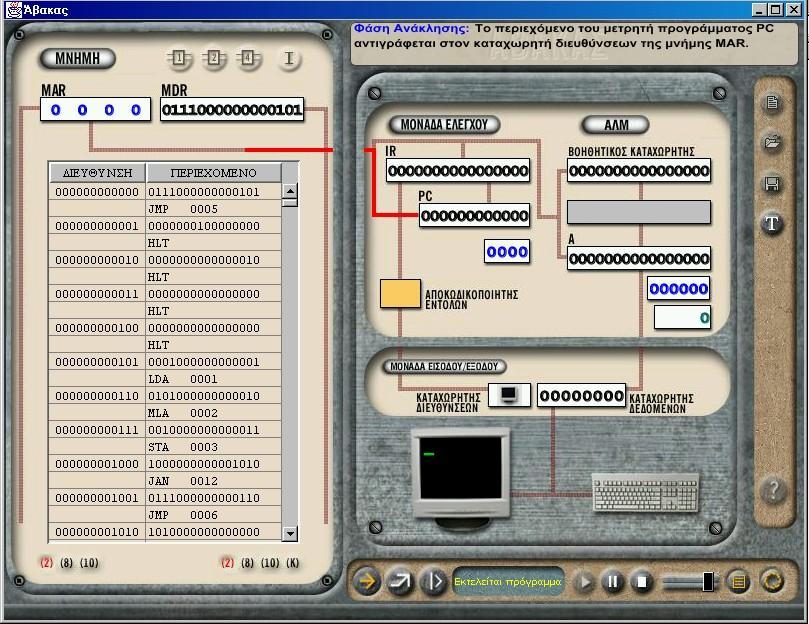The height and width of the screenshot is (624, 809).
Task: Click the MAR register field
Action: coord(95,109)
